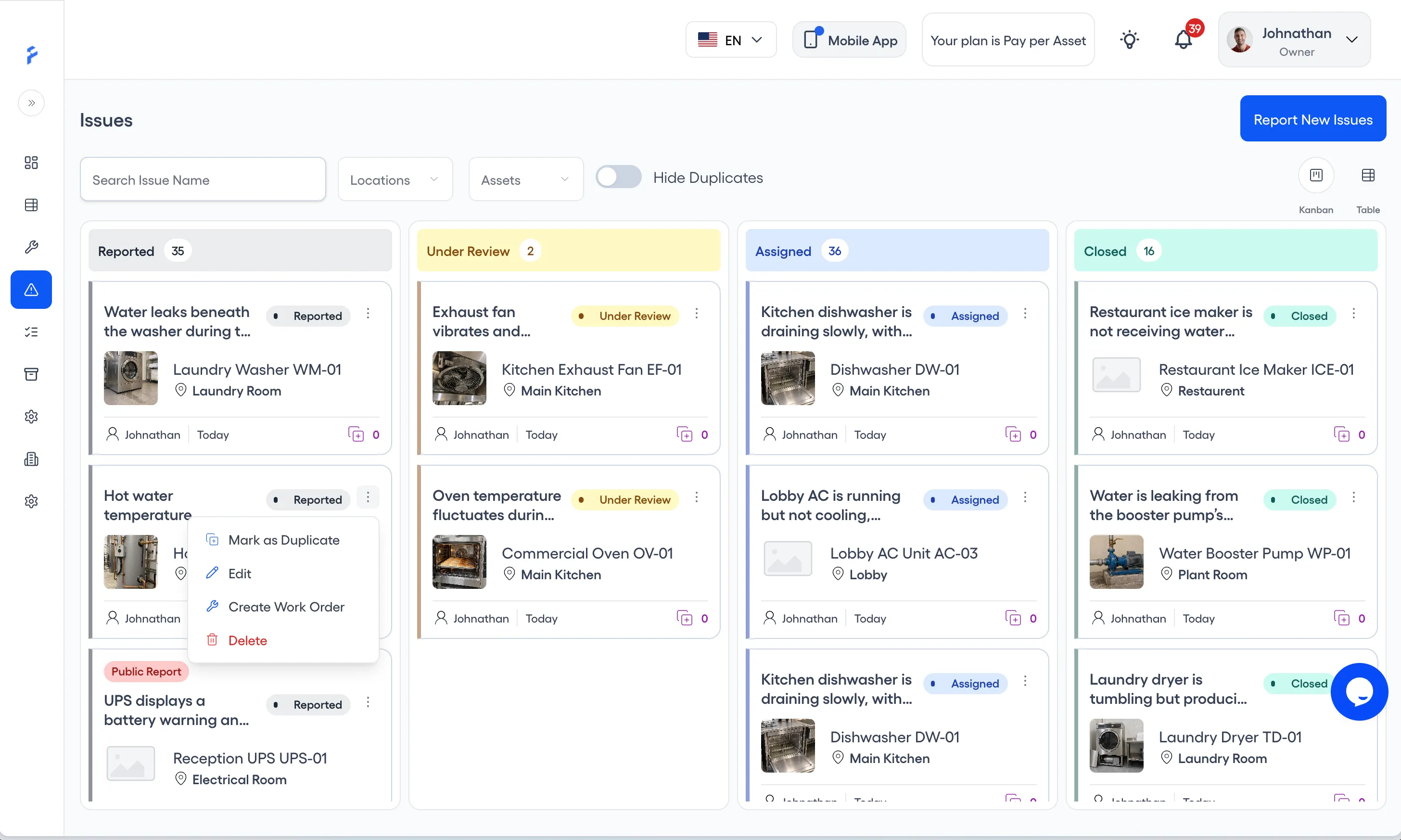Click the Pay per Asset plan notice
Viewport: 1401px width, 840px height.
click(1007, 39)
